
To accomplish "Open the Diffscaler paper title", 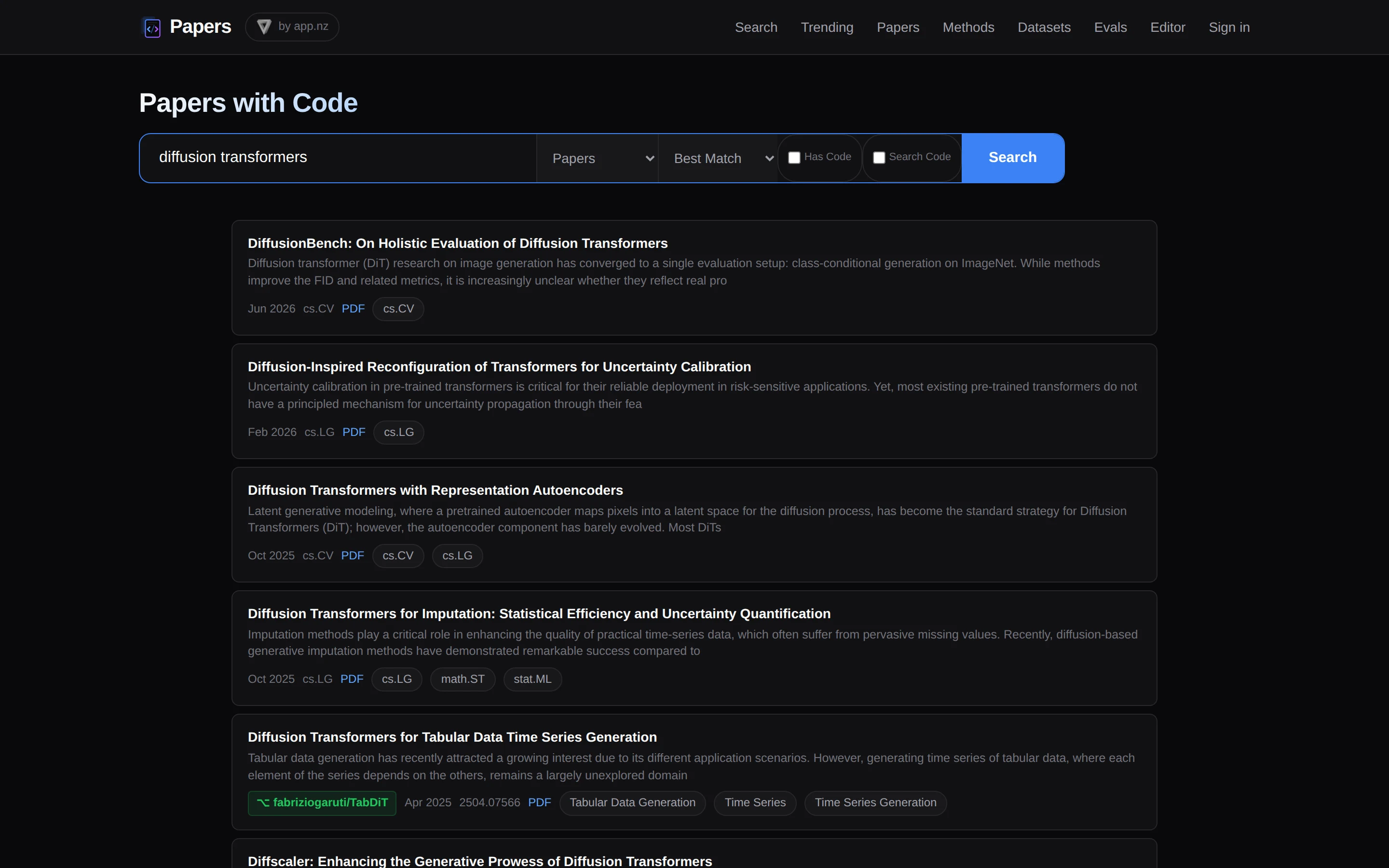I will pyautogui.click(x=480, y=861).
